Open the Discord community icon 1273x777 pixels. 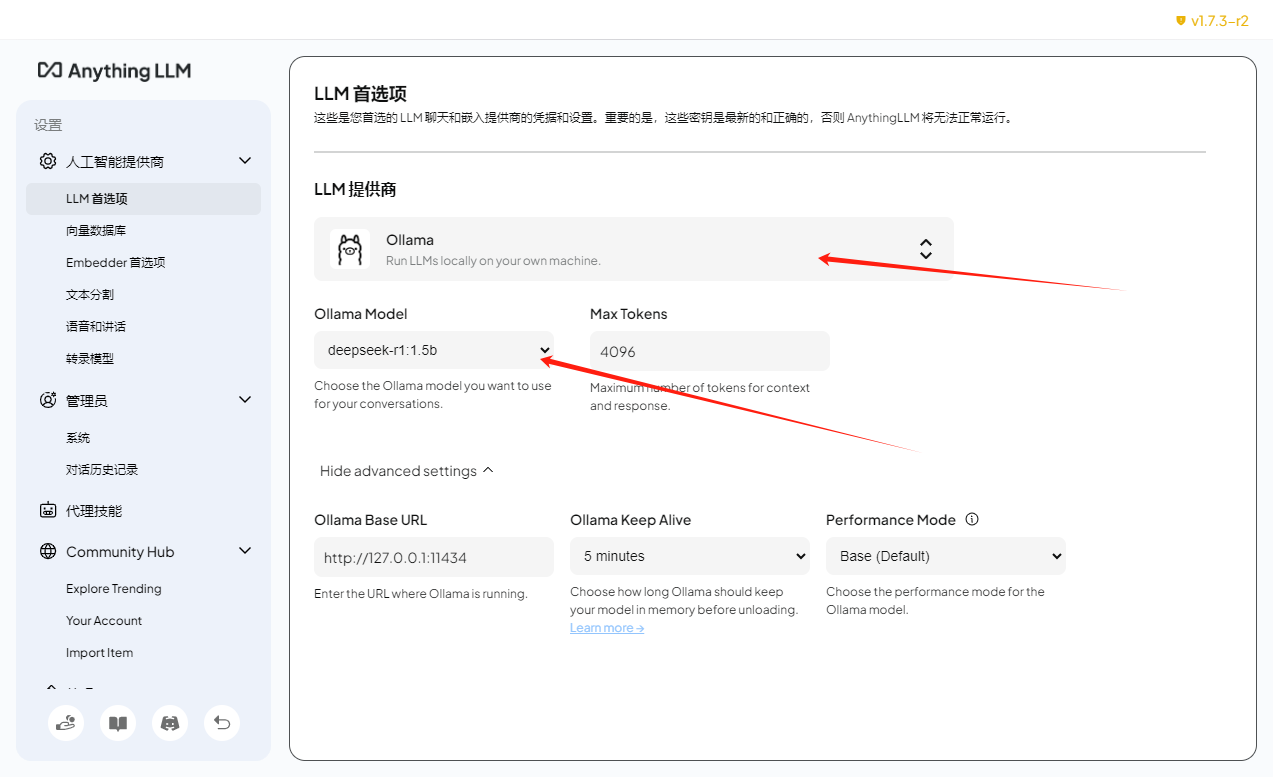pyautogui.click(x=170, y=723)
